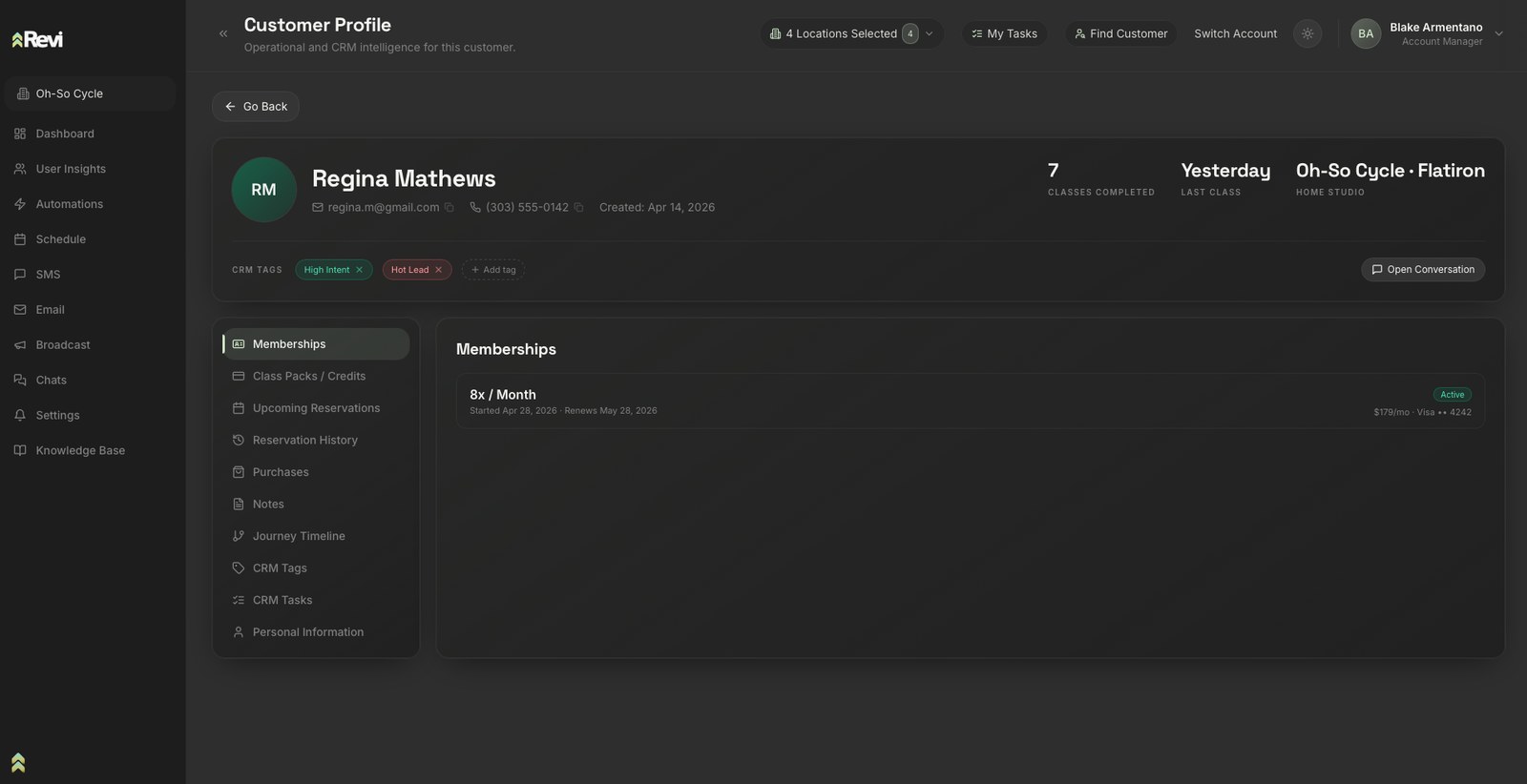
Task: Click the Revi logo
Action: tap(37, 39)
